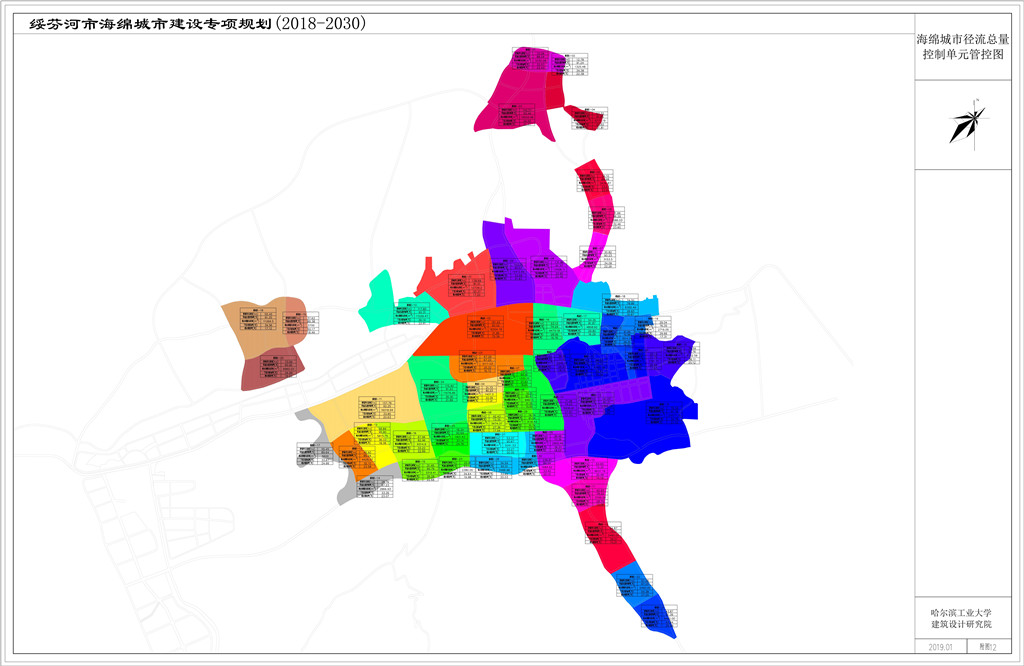Click the data table on royal blue zone
1024x666 pixels.
665,413
